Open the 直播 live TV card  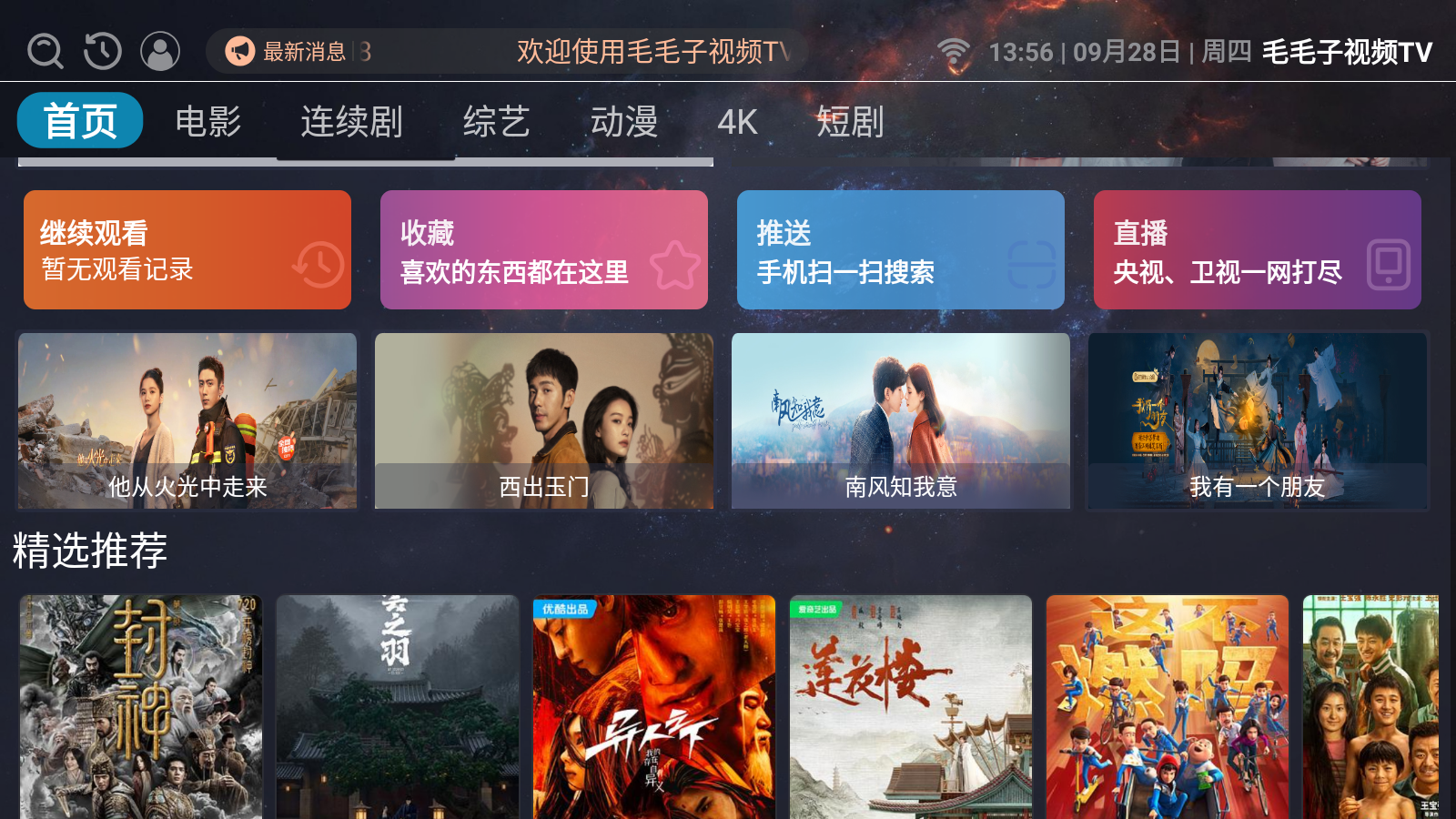[x=1258, y=249]
